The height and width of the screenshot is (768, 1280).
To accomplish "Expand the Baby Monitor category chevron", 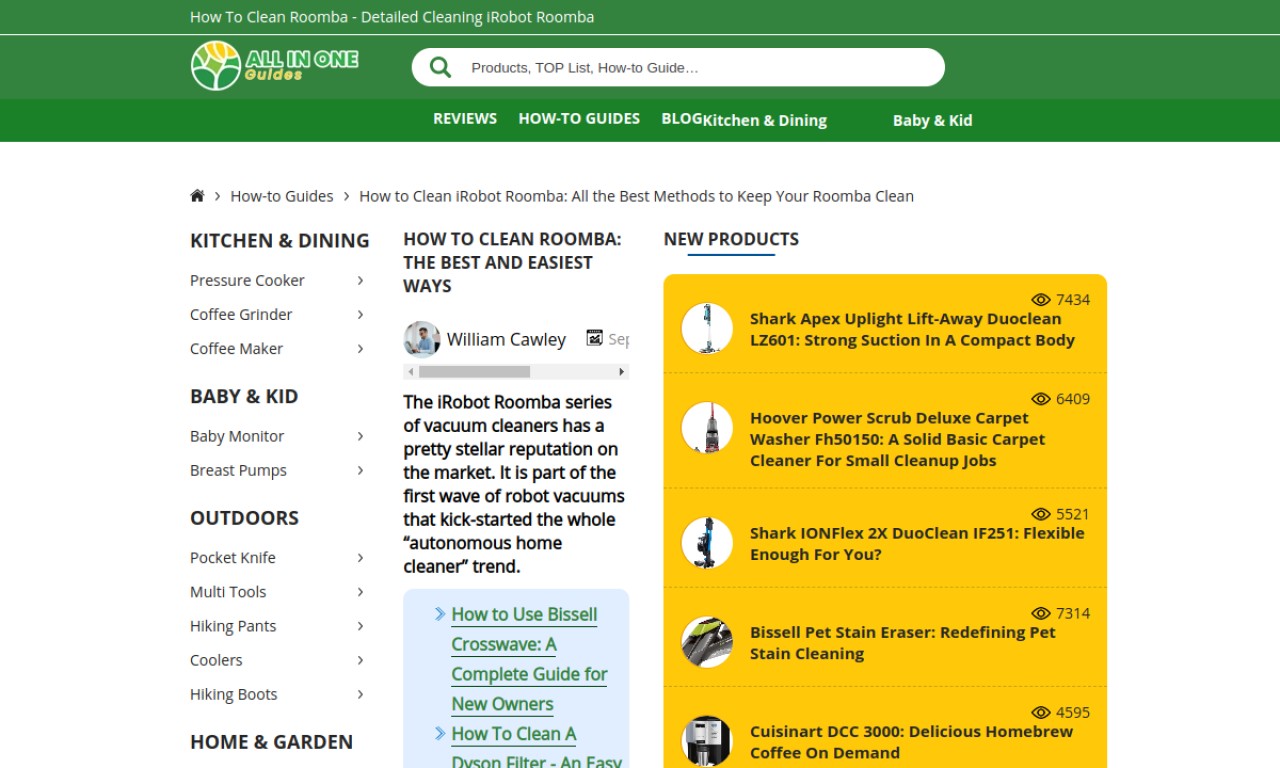I will point(360,436).
